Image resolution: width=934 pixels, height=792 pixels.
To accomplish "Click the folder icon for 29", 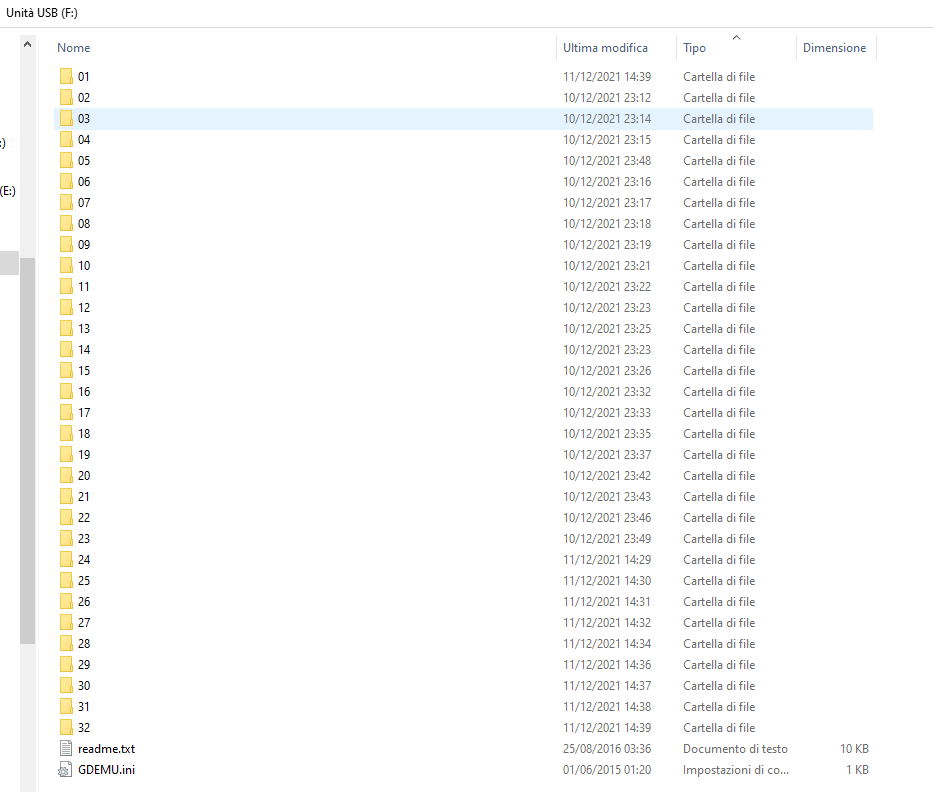I will tap(66, 664).
